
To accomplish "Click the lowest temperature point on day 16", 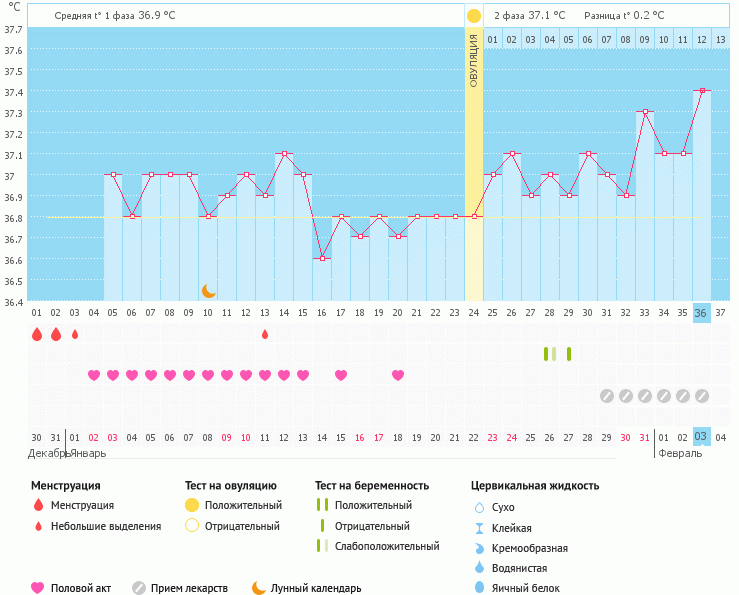I will (x=322, y=259).
